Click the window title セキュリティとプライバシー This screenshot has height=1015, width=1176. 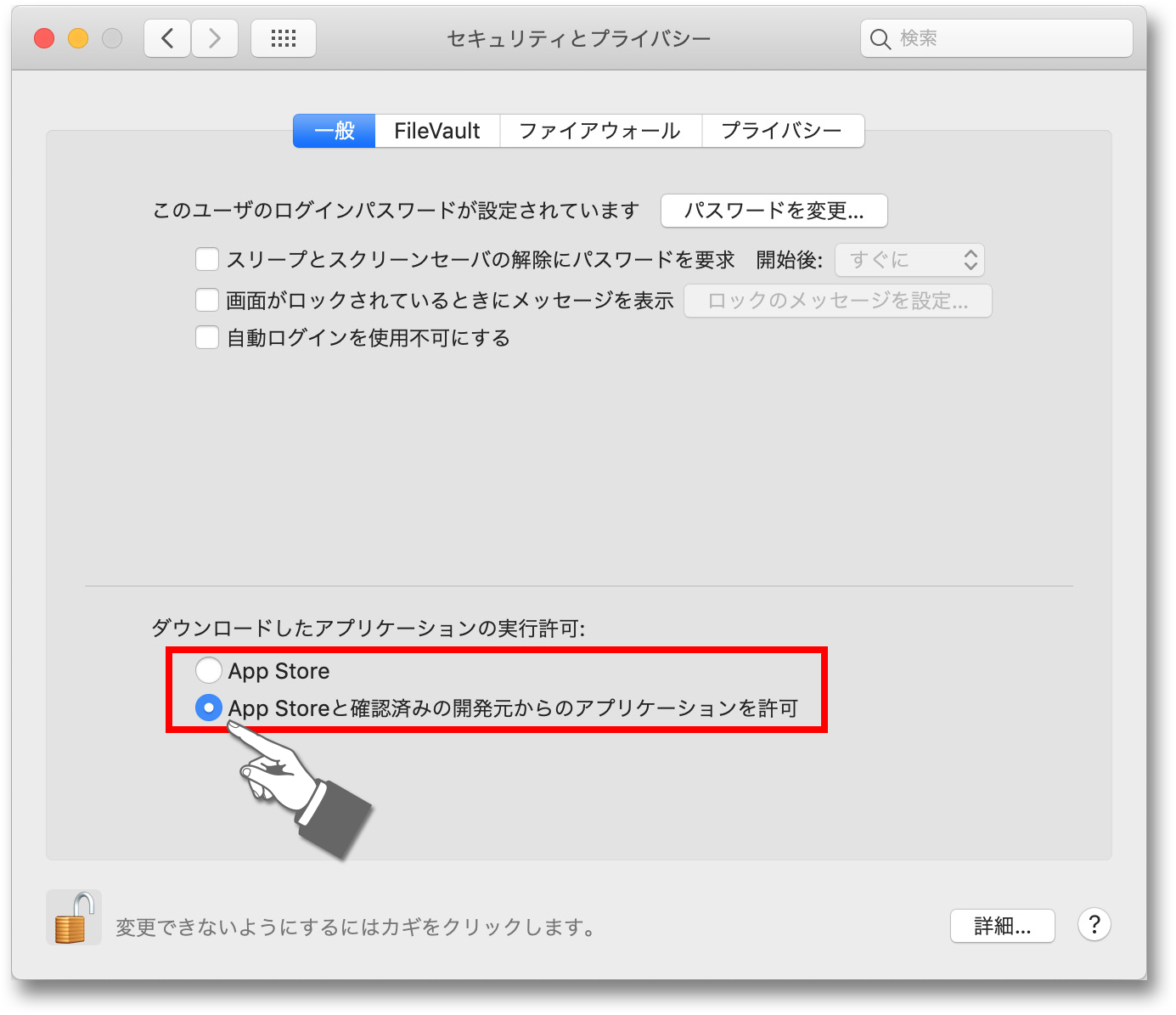pos(579,38)
